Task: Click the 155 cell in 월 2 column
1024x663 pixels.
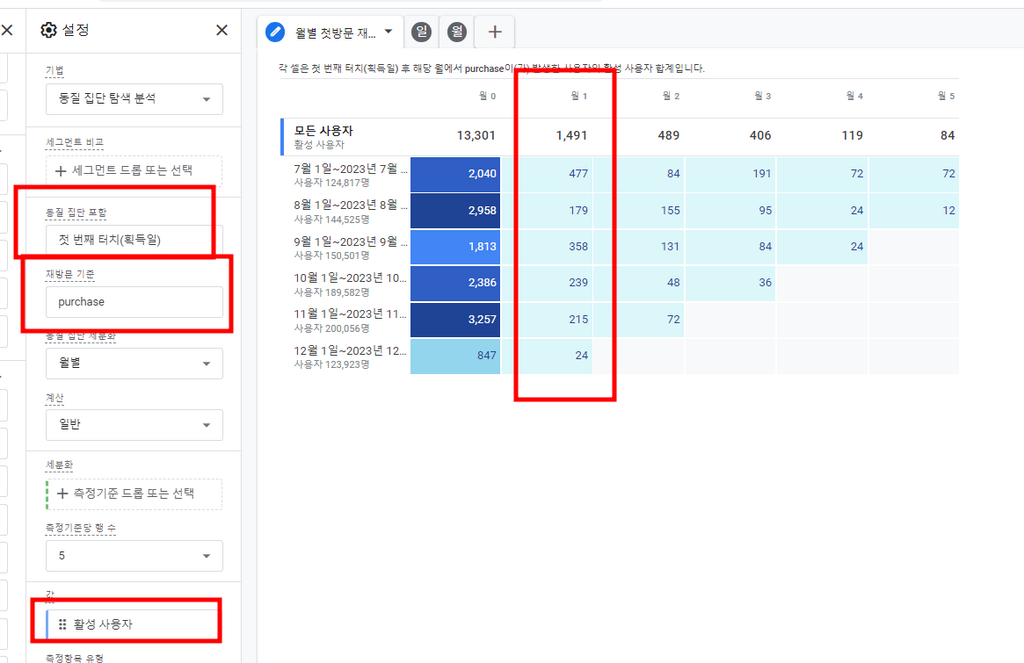Action: [639, 210]
